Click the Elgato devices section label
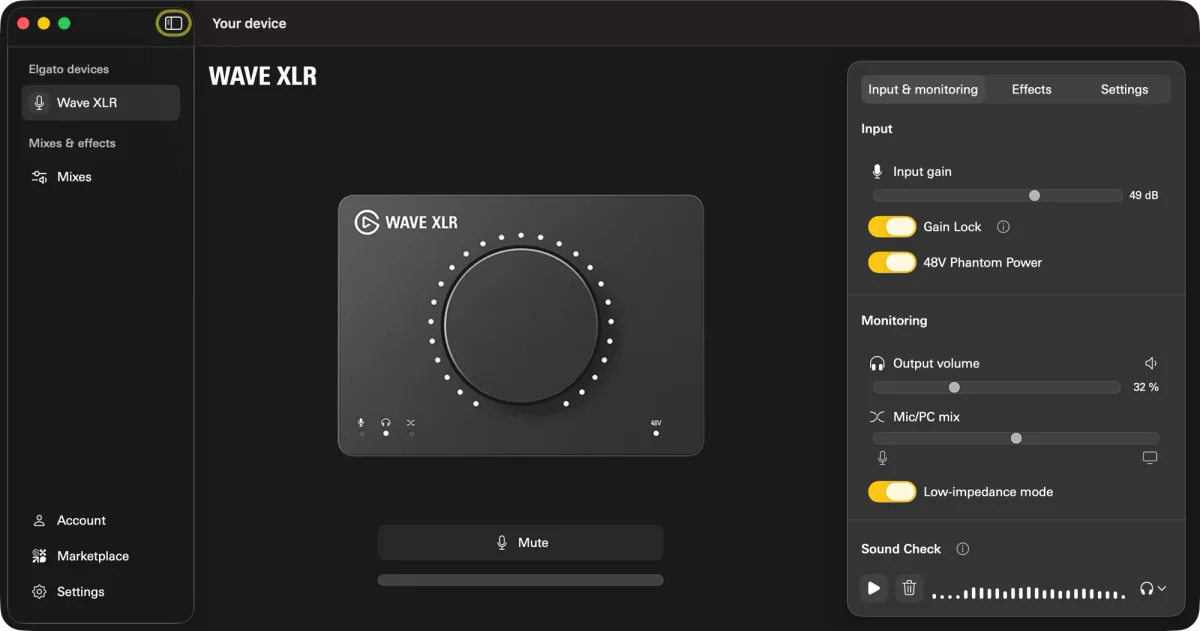Image resolution: width=1200 pixels, height=631 pixels. (x=69, y=69)
